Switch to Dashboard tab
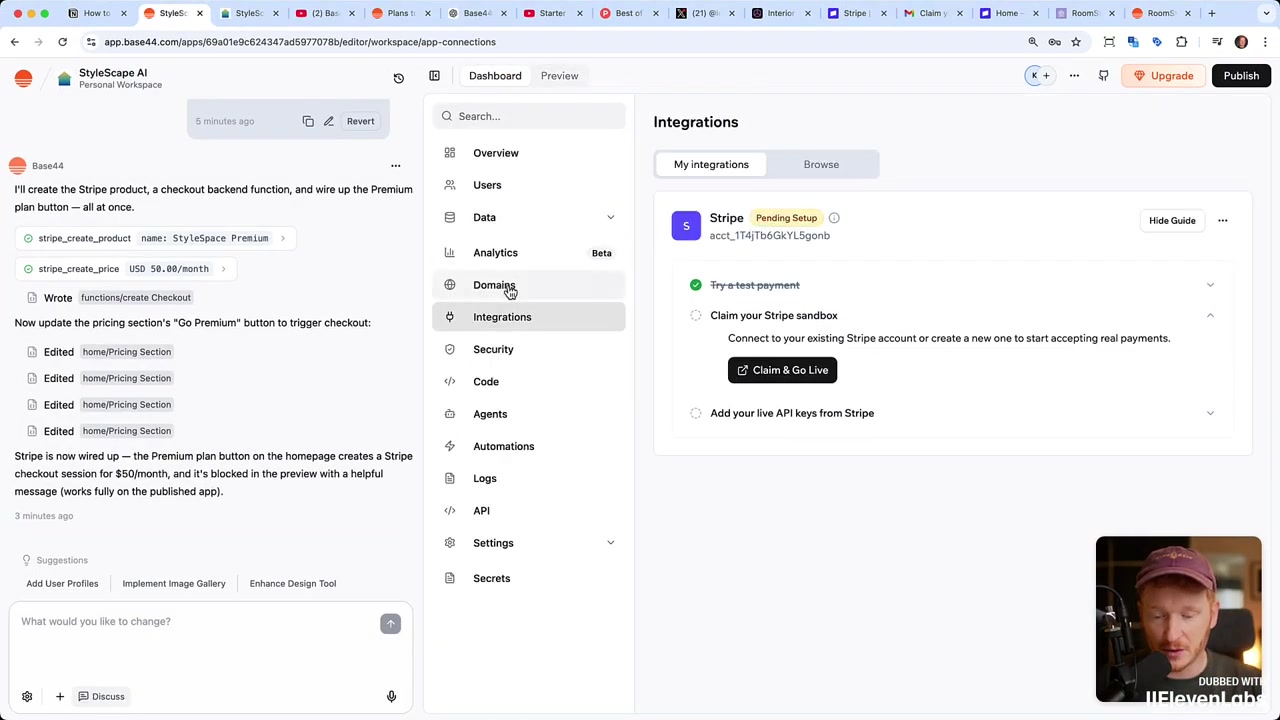The width and height of the screenshot is (1280, 720). (x=495, y=76)
